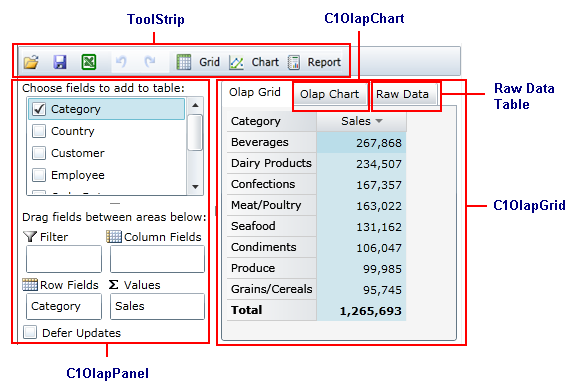
Task: Undo the last action in toolstrip
Action: (x=121, y=62)
